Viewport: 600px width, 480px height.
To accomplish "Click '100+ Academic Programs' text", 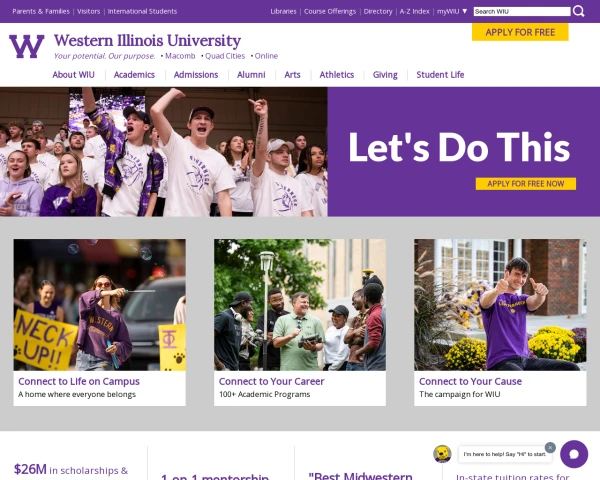I will [x=264, y=394].
